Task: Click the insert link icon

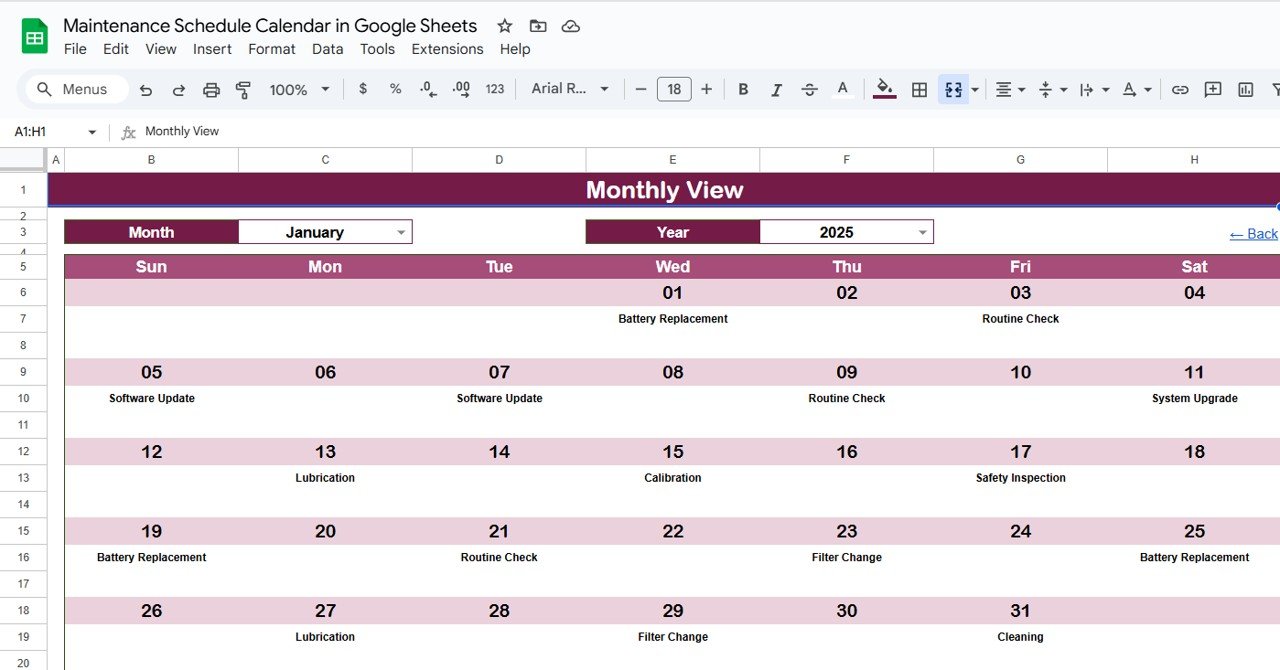Action: [x=1180, y=89]
